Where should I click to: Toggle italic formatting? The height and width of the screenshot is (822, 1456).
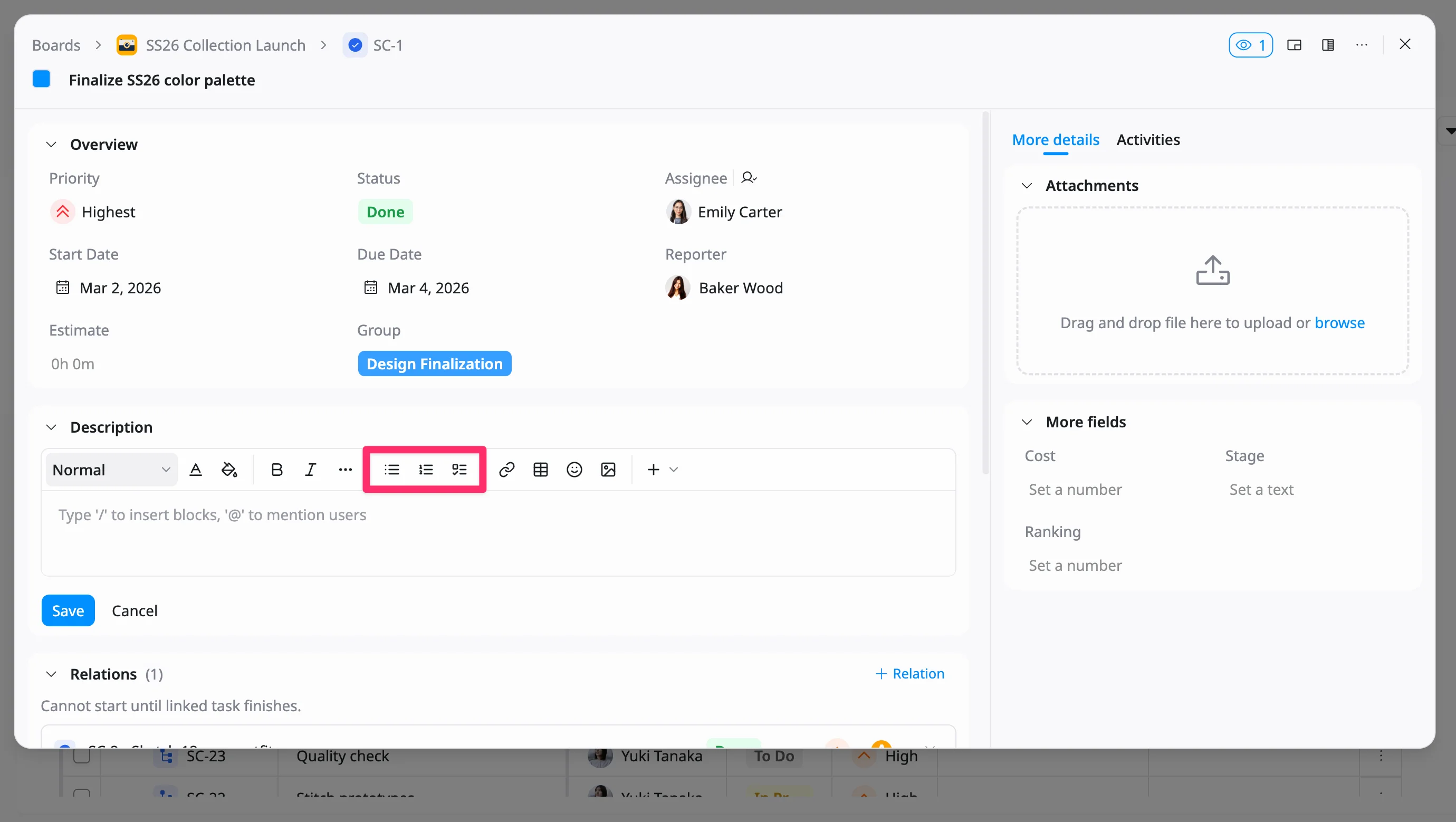pos(310,469)
